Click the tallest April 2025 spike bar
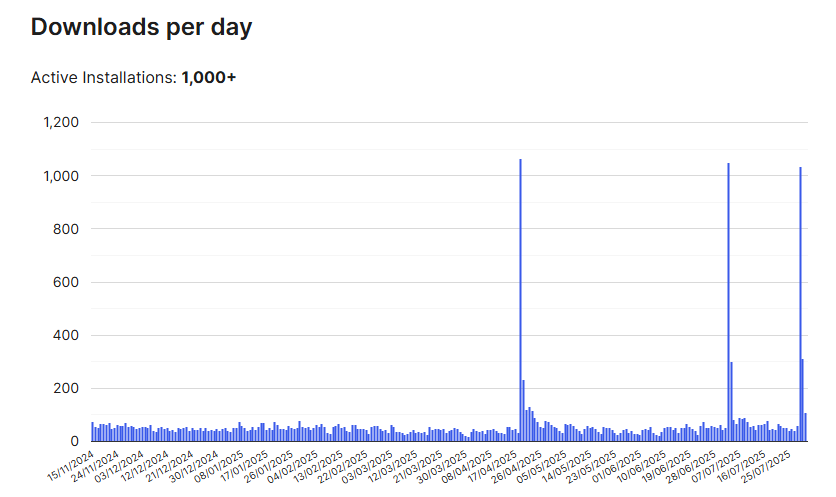Screen dimensions: 836x497 tap(520, 300)
